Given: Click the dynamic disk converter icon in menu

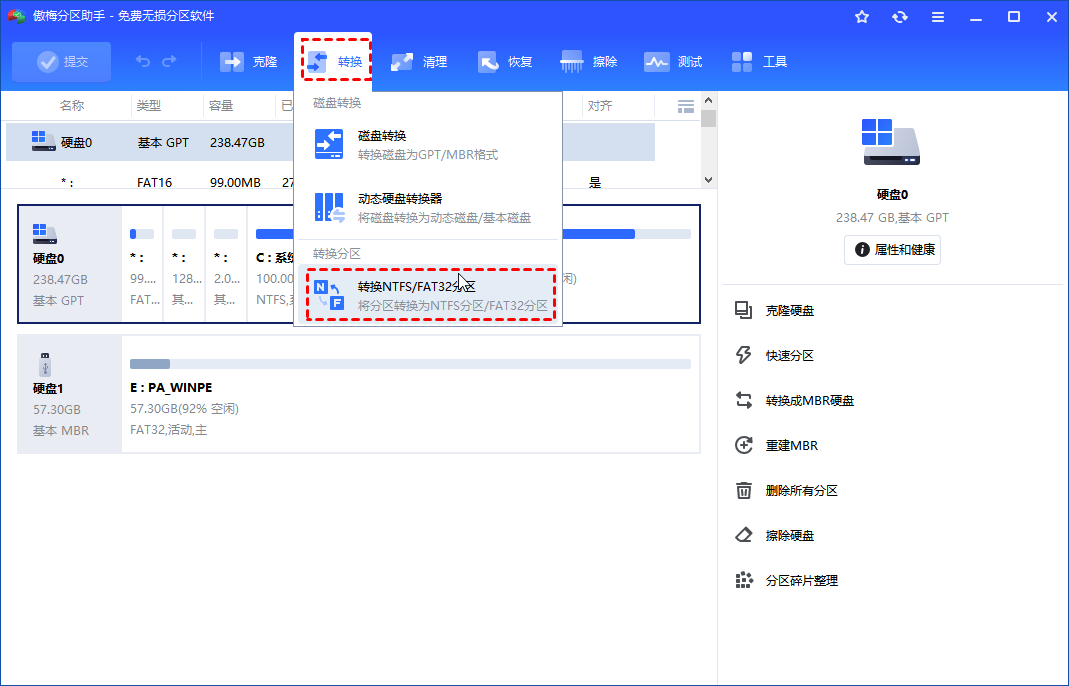Looking at the screenshot, I should 329,207.
